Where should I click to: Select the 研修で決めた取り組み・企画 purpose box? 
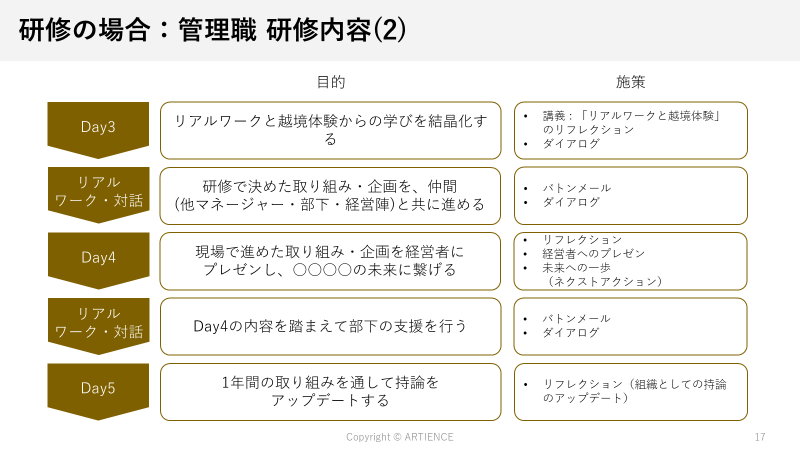[x=331, y=195]
